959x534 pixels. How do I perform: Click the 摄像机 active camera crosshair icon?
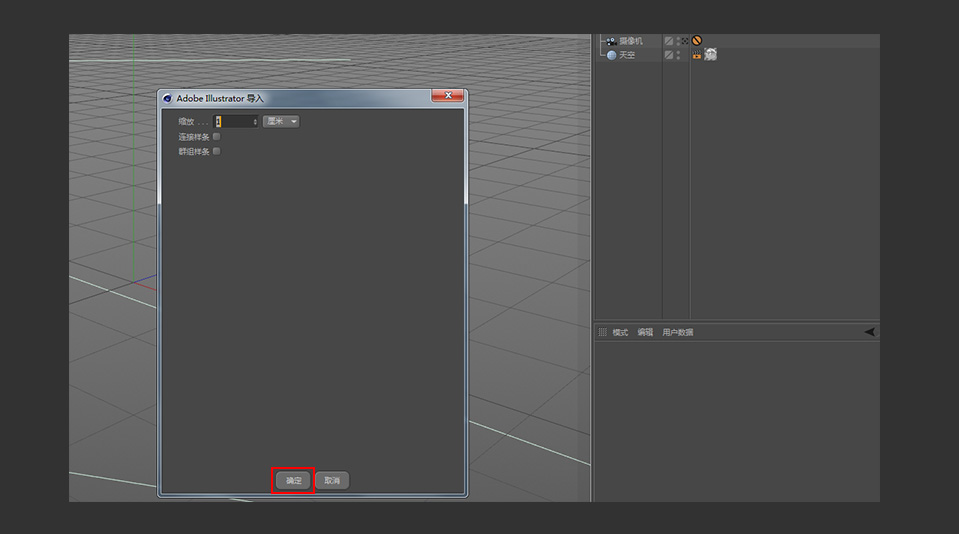[x=685, y=41]
